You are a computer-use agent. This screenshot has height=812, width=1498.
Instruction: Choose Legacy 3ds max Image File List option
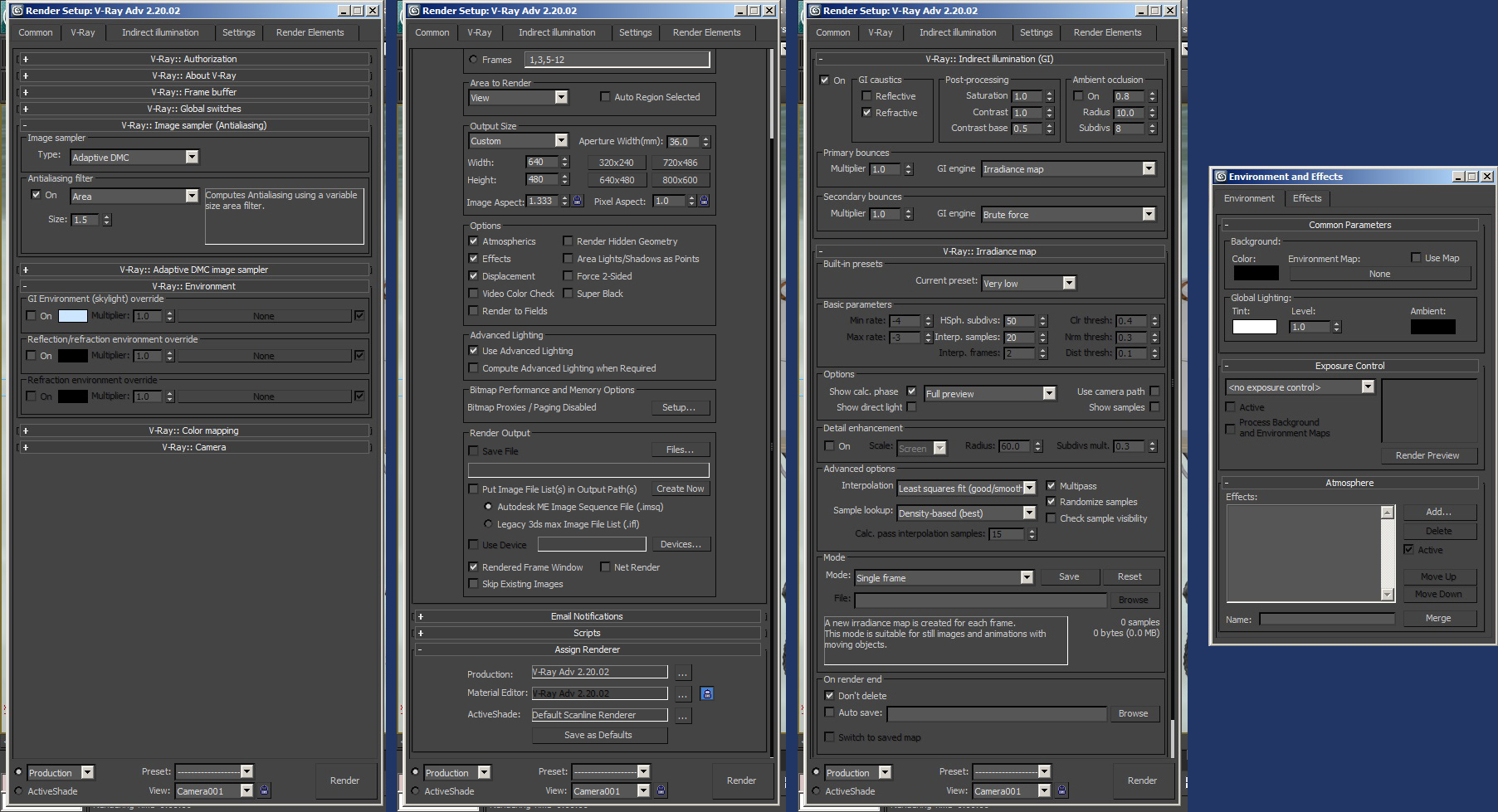click(488, 524)
